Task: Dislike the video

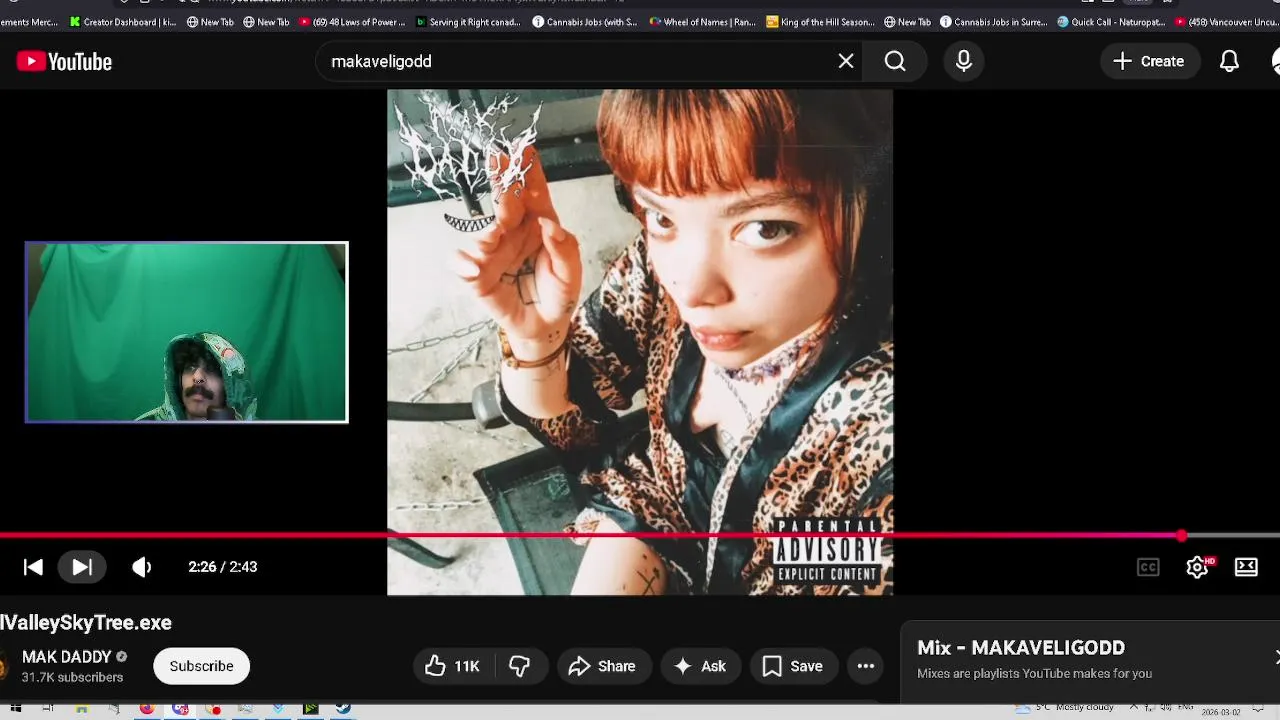Action: pos(519,666)
